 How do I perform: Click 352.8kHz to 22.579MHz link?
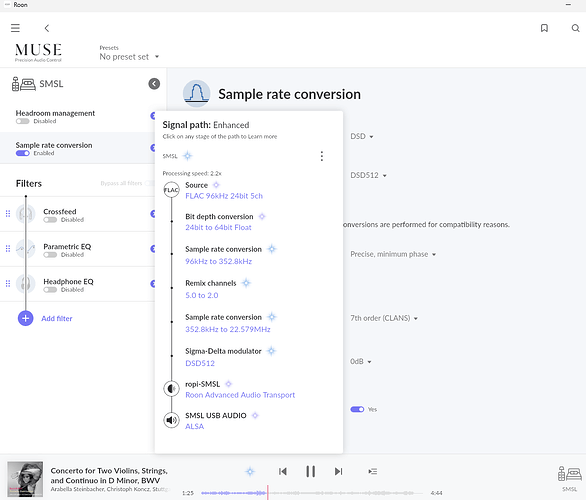228,329
